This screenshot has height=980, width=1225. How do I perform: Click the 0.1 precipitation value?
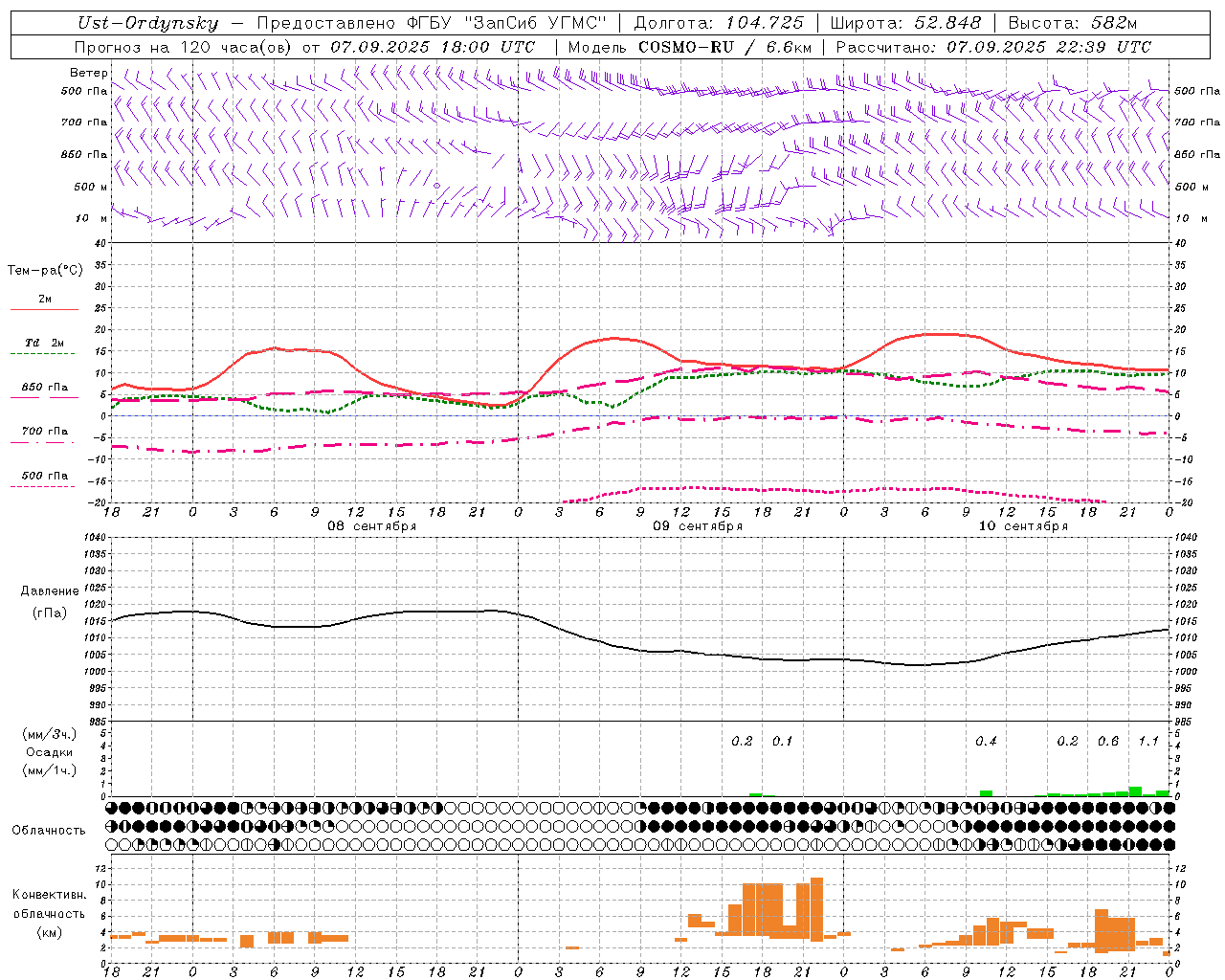point(783,742)
